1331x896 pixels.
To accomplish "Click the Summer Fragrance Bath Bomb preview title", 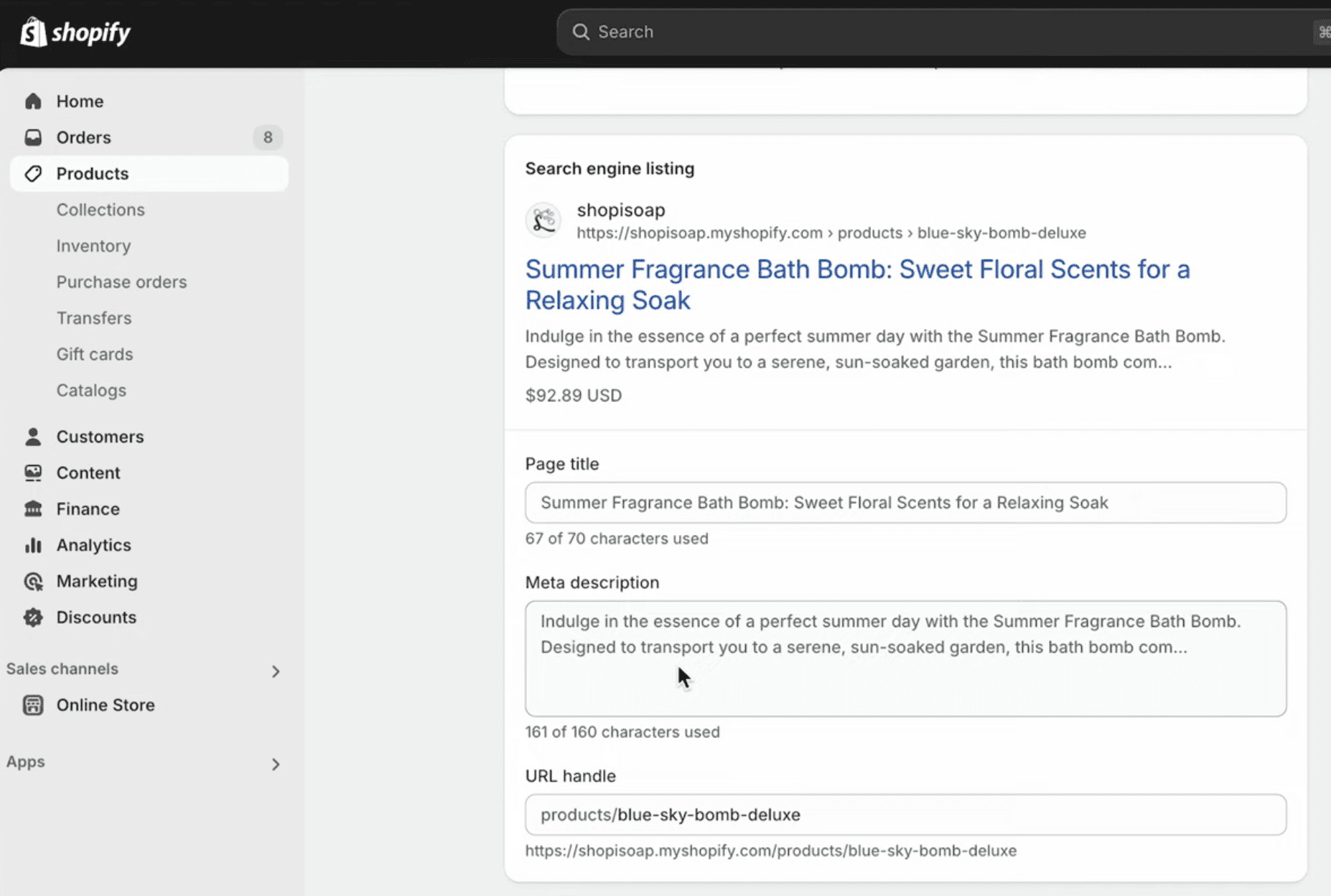I will [857, 284].
